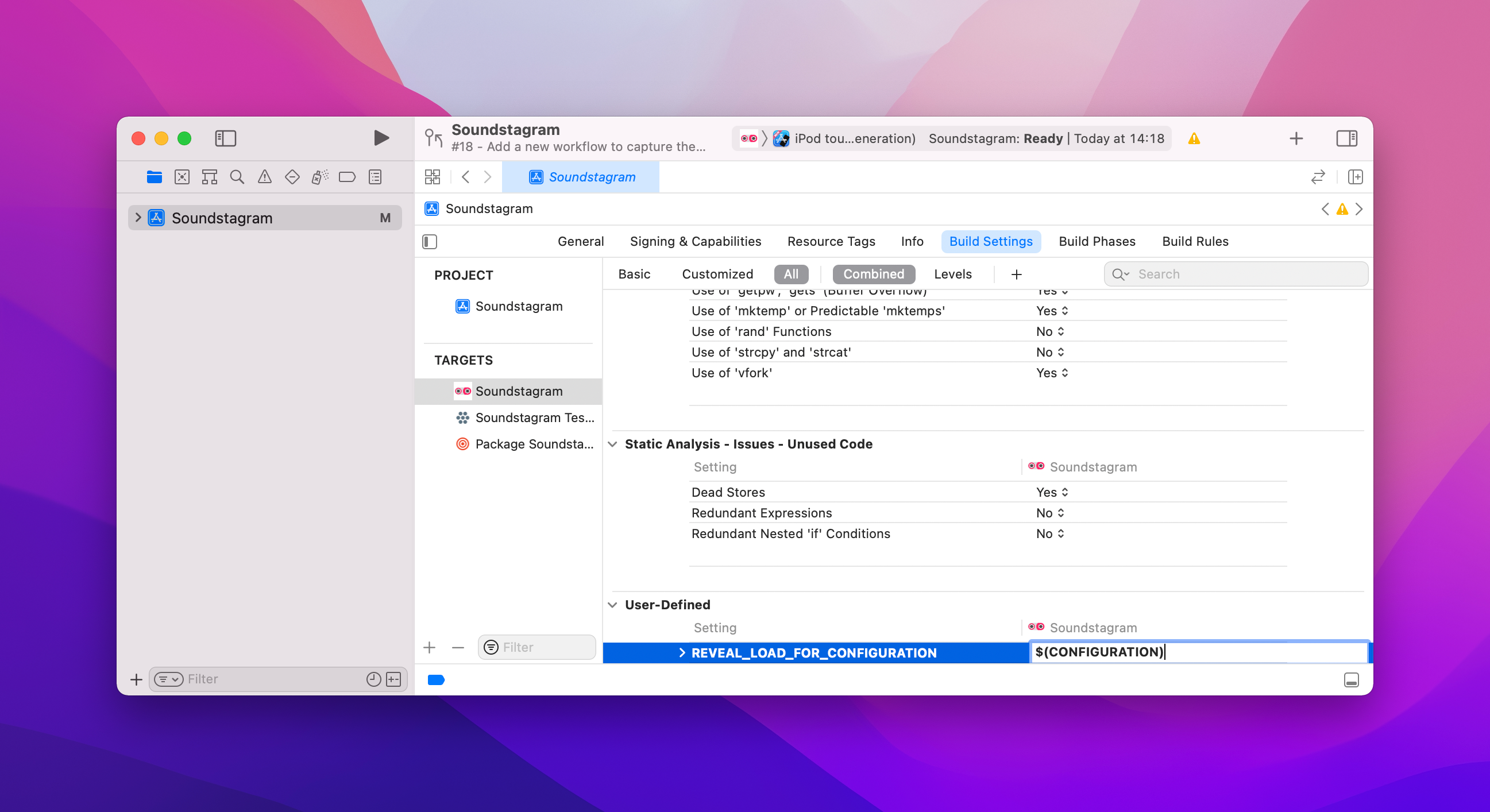Go back in editor history
Viewport: 1490px width, 812px height.
(x=466, y=177)
